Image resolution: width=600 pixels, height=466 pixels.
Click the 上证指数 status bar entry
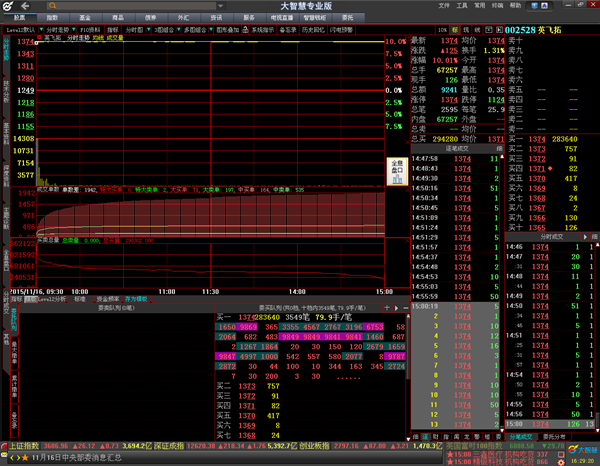point(24,446)
